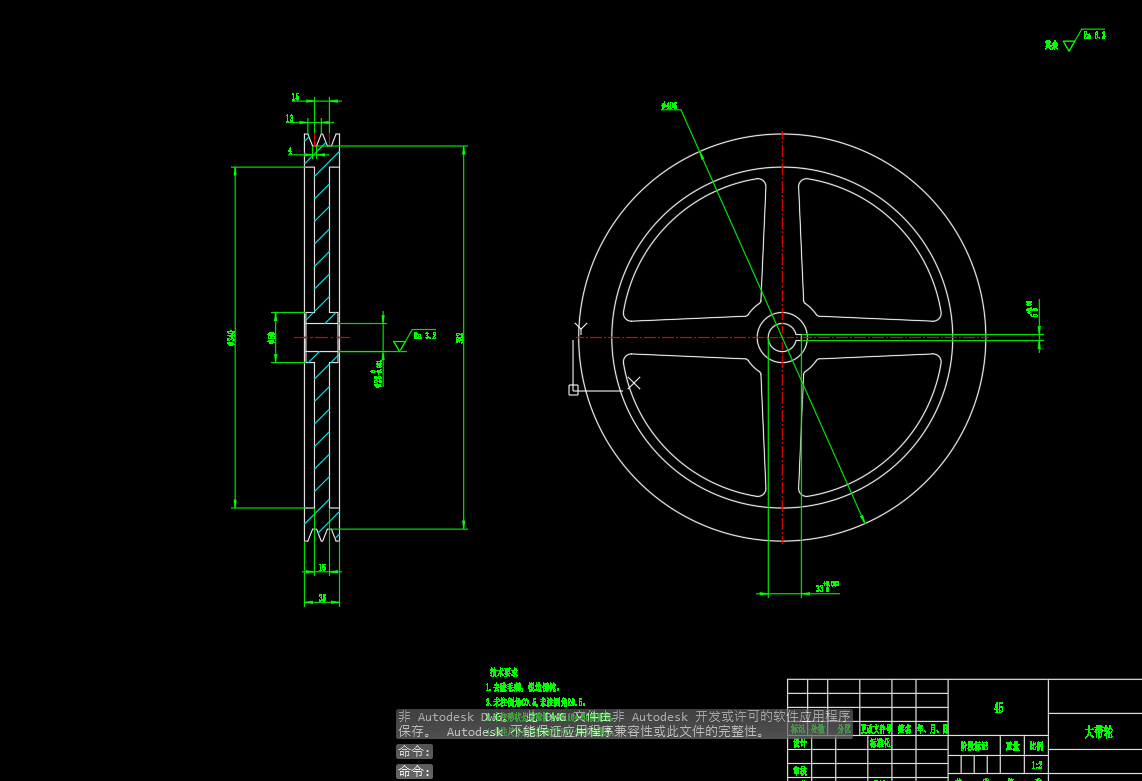Select the 比例 header cell
1142x781 pixels.
(1036, 746)
